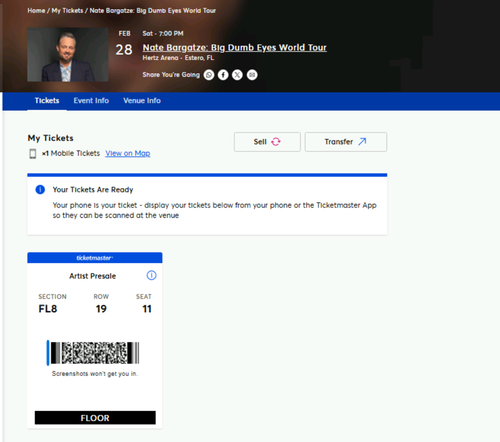Viewport: 500px width, 442px height.
Task: Open the Venue Info tab
Action: [x=142, y=101]
